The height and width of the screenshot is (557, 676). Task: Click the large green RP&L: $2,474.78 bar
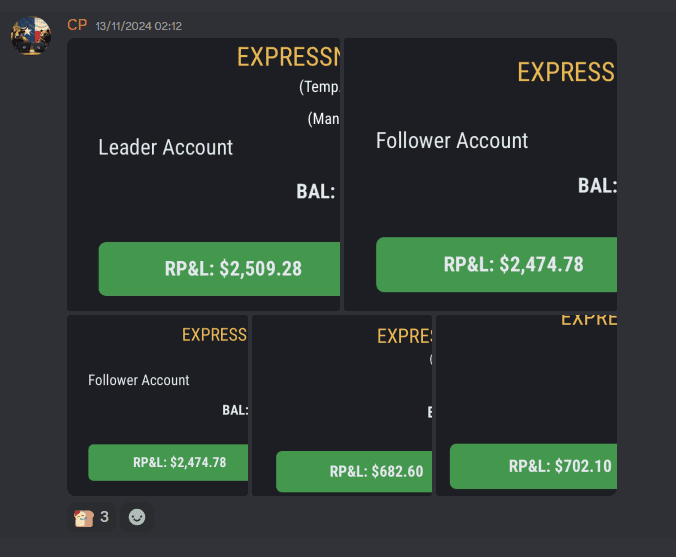(x=496, y=264)
